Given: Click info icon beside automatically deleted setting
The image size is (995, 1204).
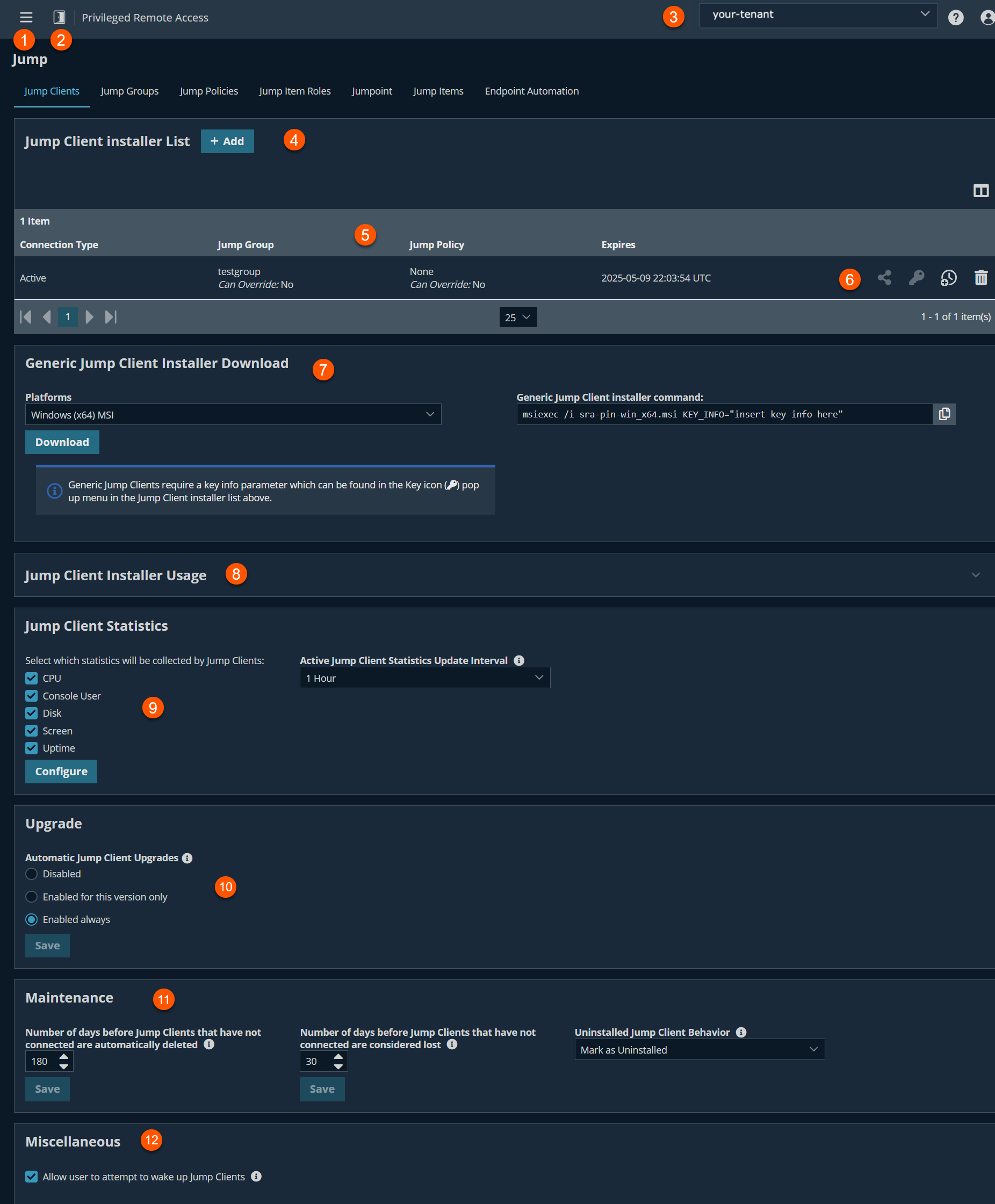Looking at the screenshot, I should tap(209, 1044).
